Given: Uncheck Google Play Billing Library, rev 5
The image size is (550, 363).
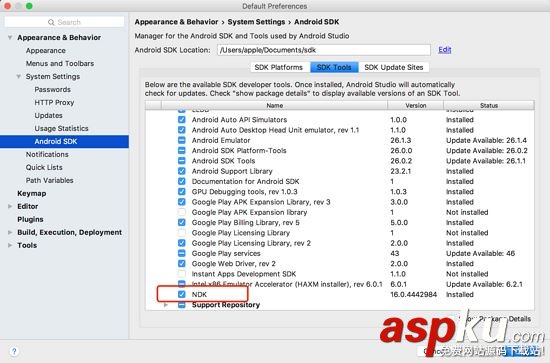Looking at the screenshot, I should coord(181,223).
